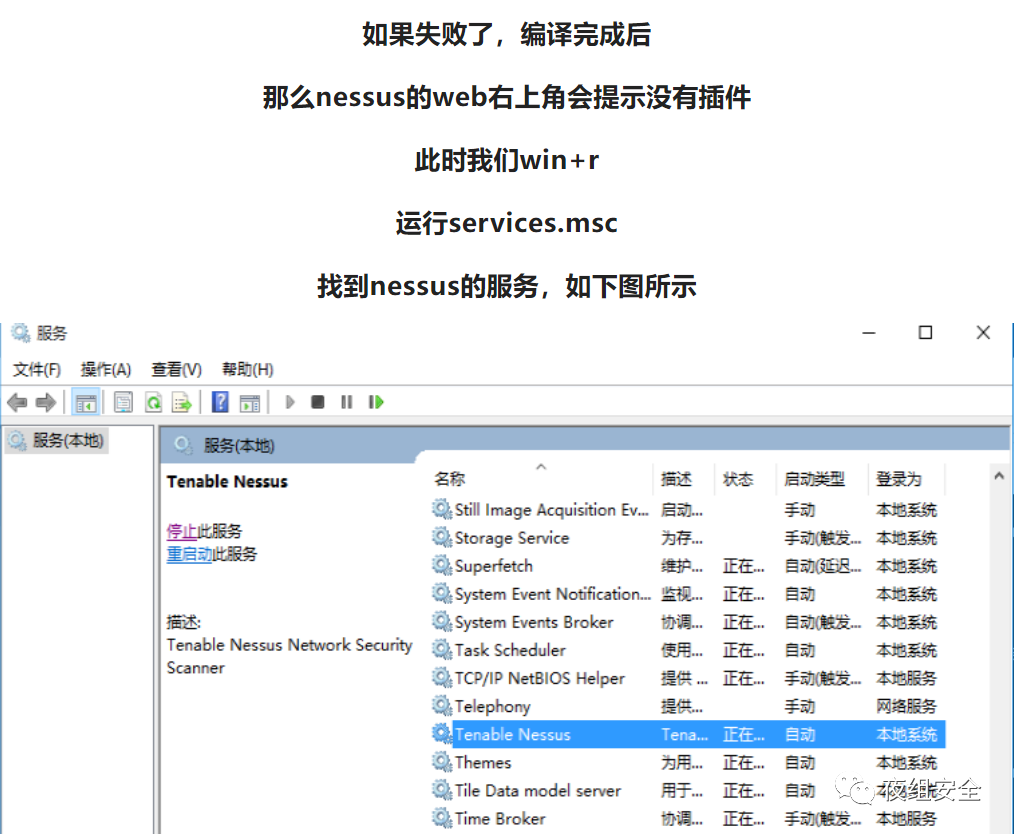Maximize the 服务 window
This screenshot has width=1014, height=834.
[925, 333]
